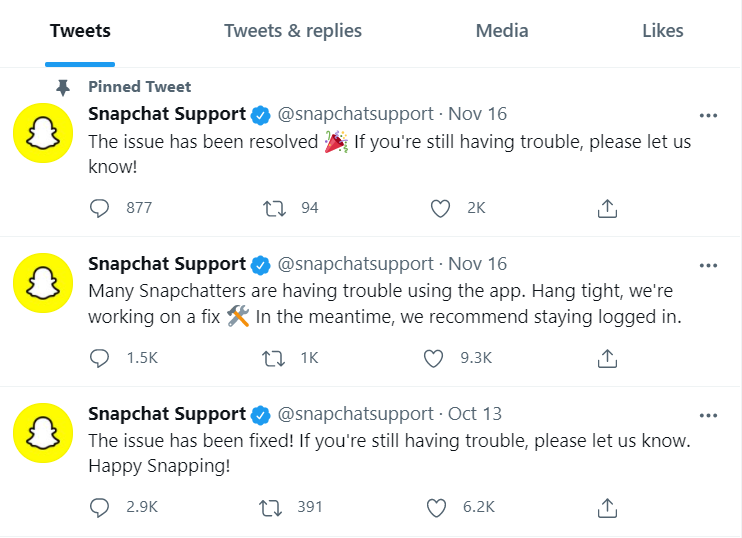This screenshot has width=742, height=538.
Task: Switch to the Tweets & replies tab
Action: [x=293, y=31]
